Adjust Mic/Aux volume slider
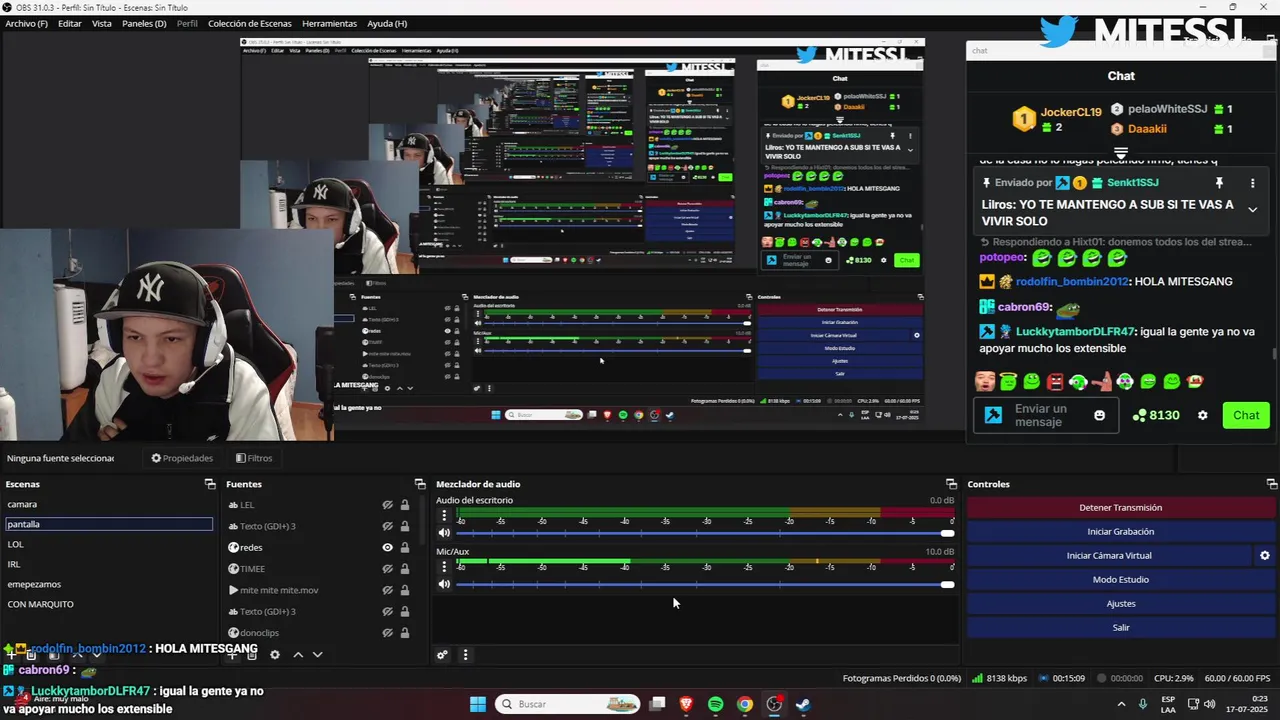 tap(705, 585)
